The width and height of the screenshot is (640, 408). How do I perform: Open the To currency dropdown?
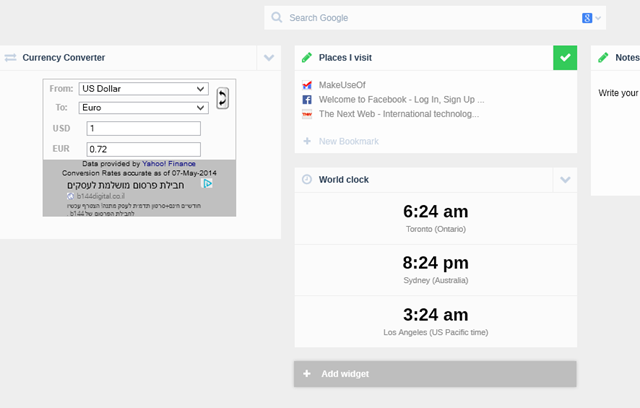(x=143, y=108)
